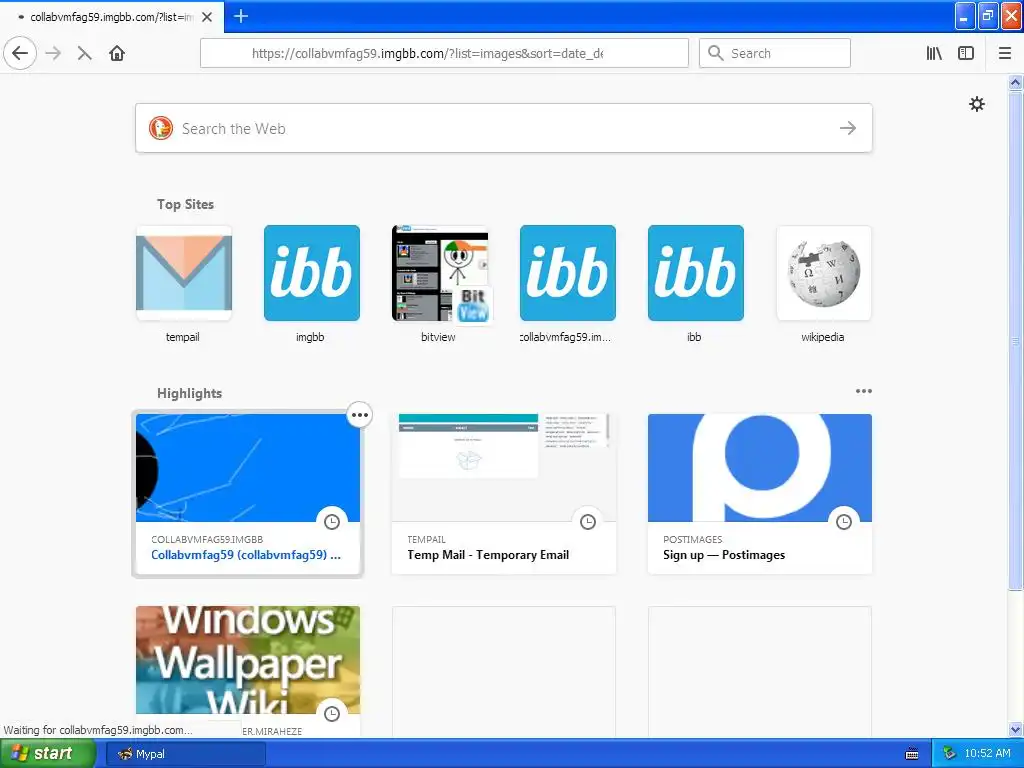Click the 10:52 AM clock
The width and height of the screenshot is (1024, 768).
click(x=987, y=754)
